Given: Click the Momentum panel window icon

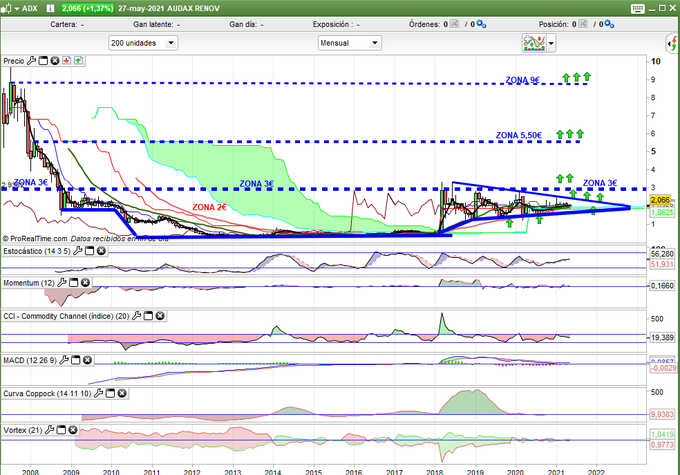Looking at the screenshot, I should (74, 283).
